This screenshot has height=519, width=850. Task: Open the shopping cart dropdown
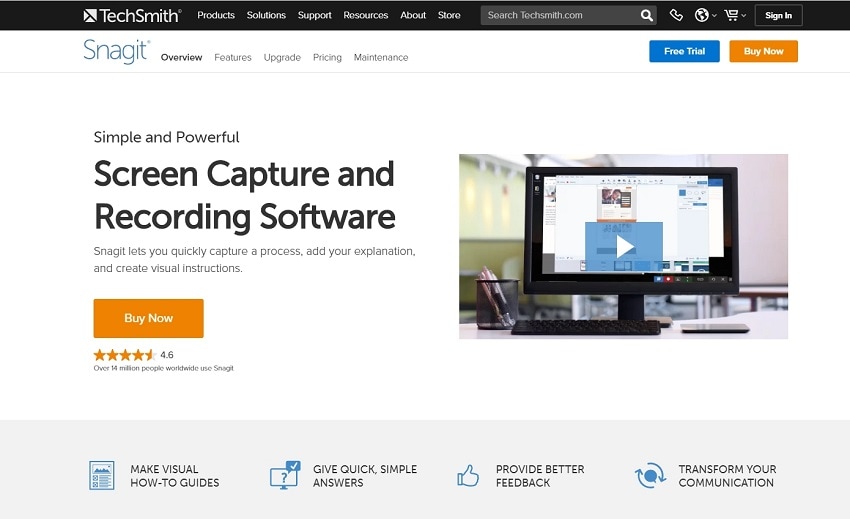pyautogui.click(x=735, y=15)
